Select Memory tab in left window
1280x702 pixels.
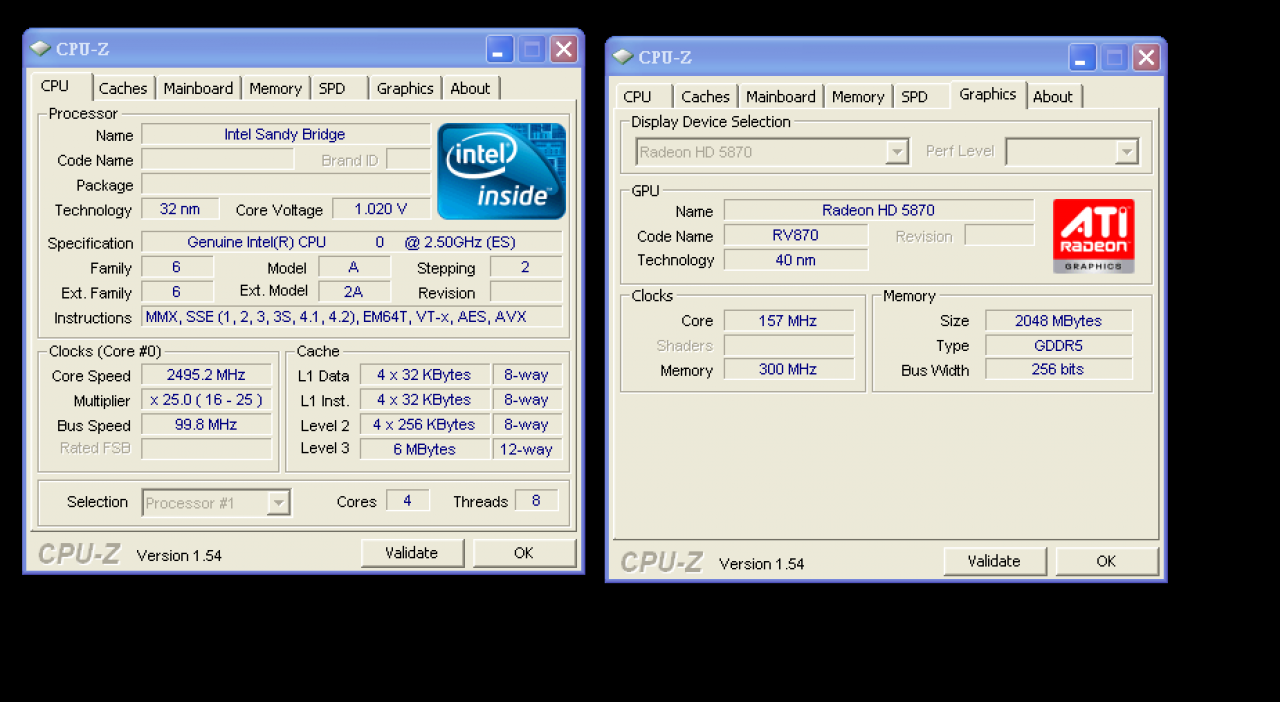(x=275, y=88)
